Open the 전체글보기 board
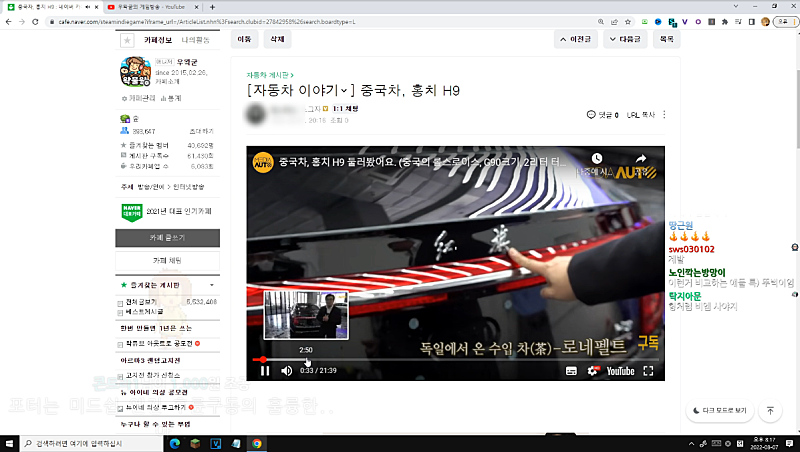This screenshot has width=800, height=452. 141,302
